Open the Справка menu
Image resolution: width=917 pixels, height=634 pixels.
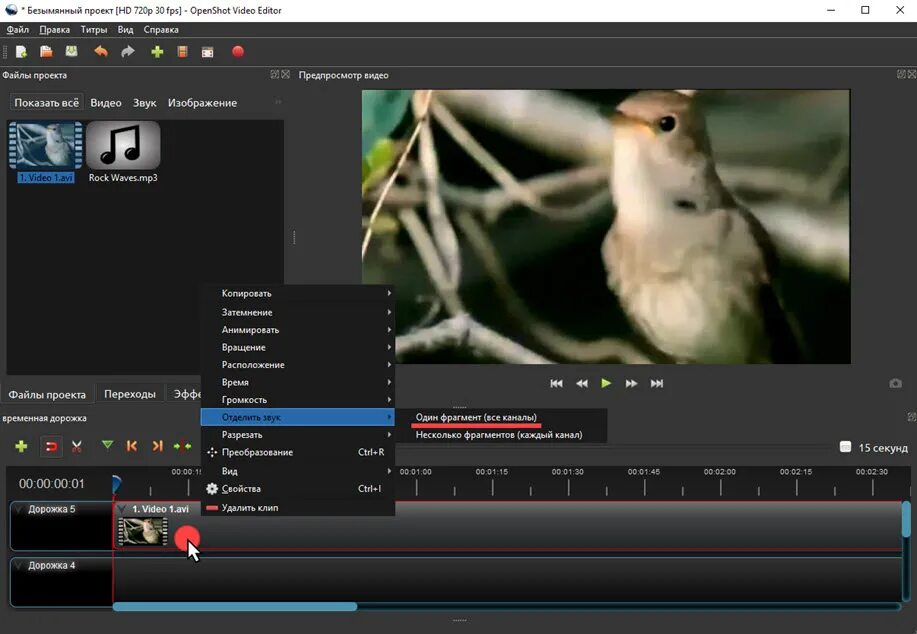tap(161, 29)
